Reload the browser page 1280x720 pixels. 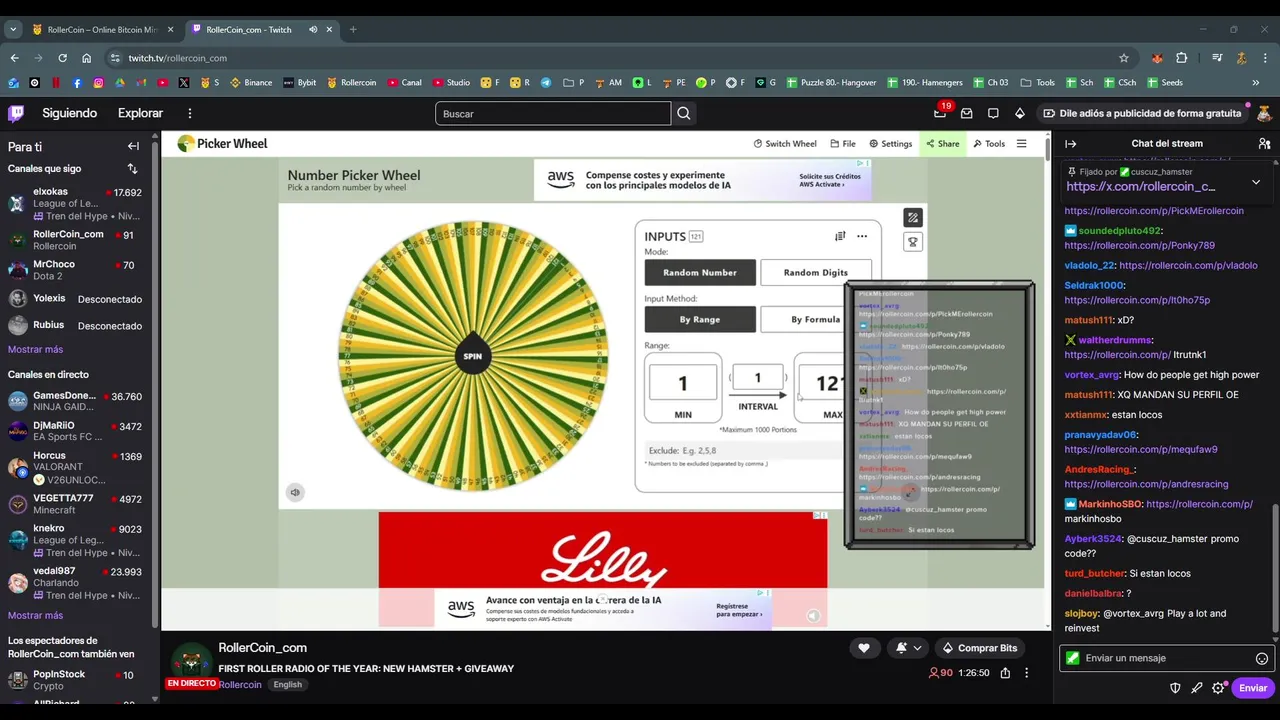point(62,58)
